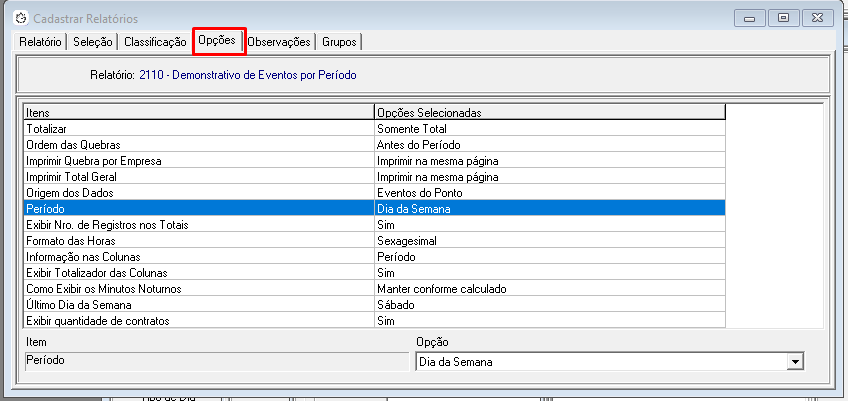Switch to the Seleção tab
This screenshot has height=401, width=848.
pyautogui.click(x=92, y=42)
